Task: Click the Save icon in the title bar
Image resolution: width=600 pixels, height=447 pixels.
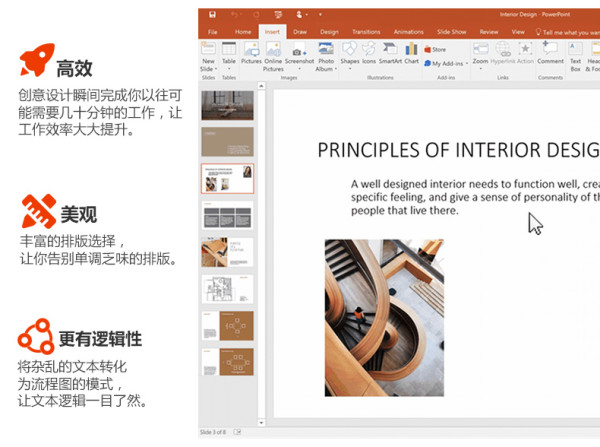Action: (x=212, y=15)
